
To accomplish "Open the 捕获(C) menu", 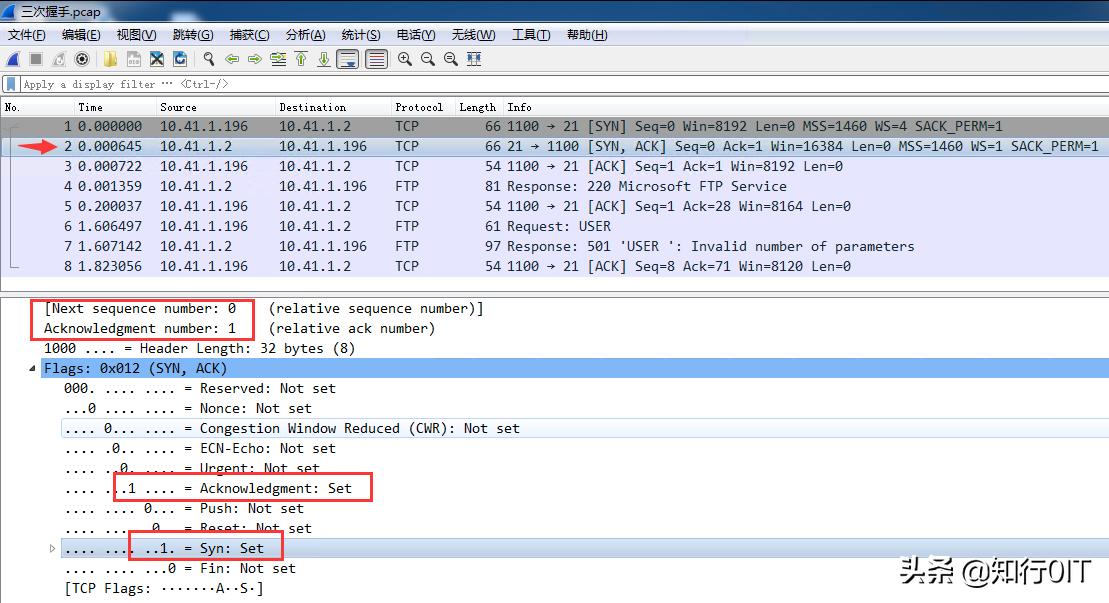I will point(249,34).
